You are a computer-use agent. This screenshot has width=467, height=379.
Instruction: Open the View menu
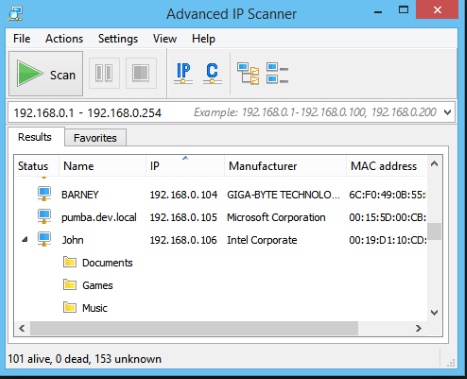pos(165,39)
